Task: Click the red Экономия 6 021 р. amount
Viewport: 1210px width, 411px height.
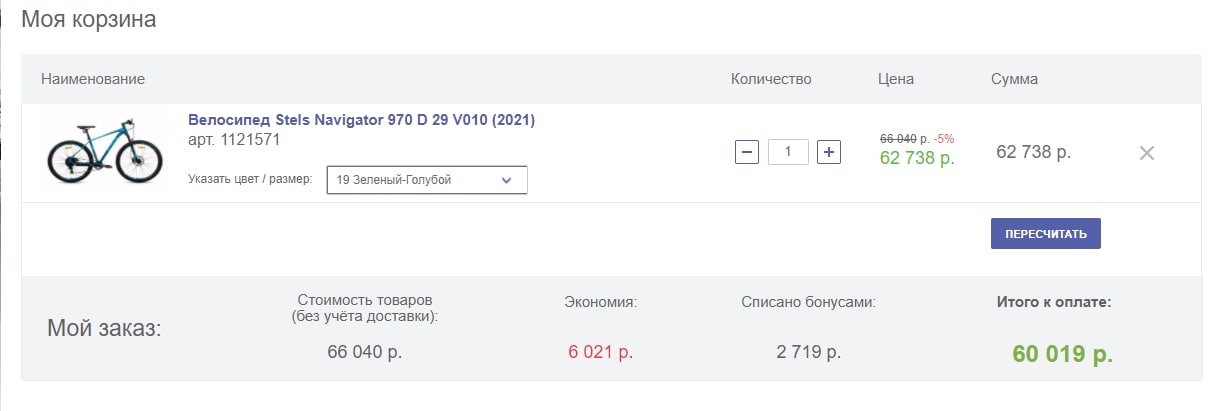Action: click(600, 352)
